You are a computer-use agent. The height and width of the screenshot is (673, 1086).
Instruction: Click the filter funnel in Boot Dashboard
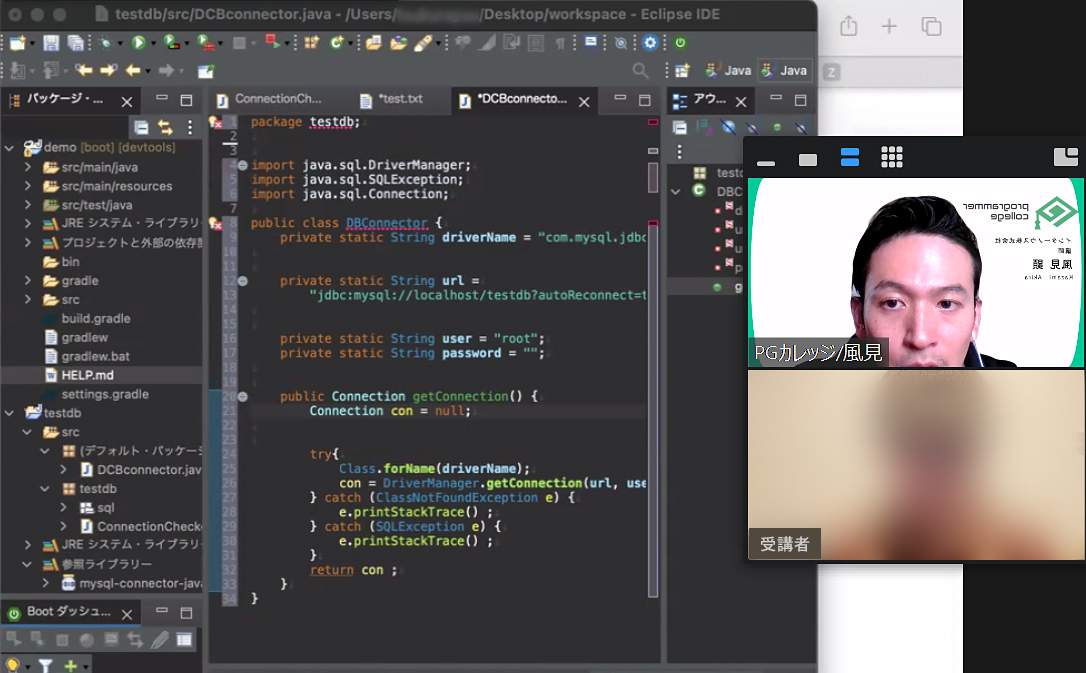(45, 665)
